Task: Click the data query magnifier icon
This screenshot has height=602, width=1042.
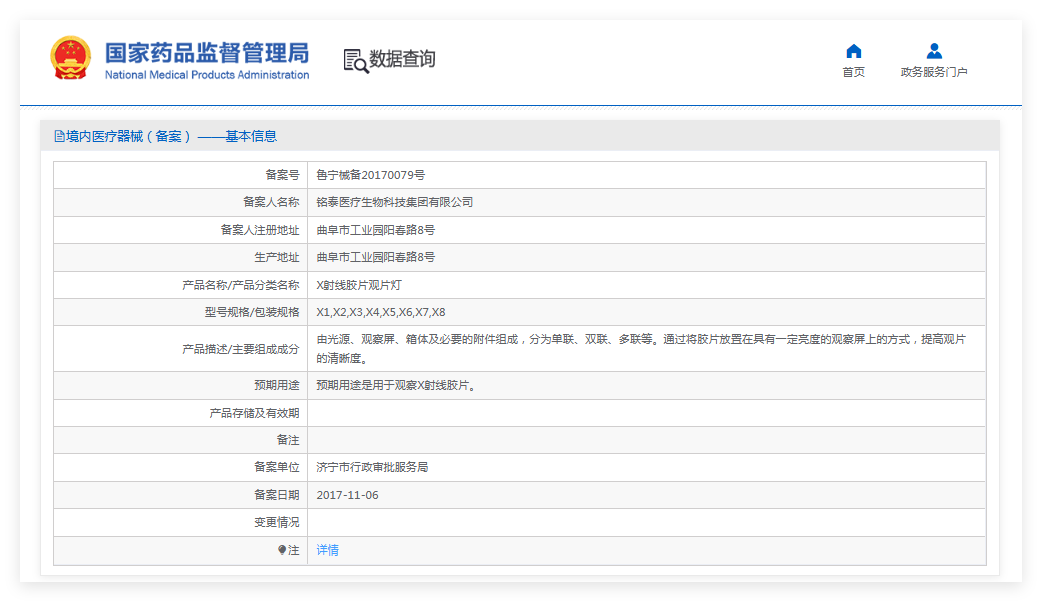Action: (x=356, y=60)
